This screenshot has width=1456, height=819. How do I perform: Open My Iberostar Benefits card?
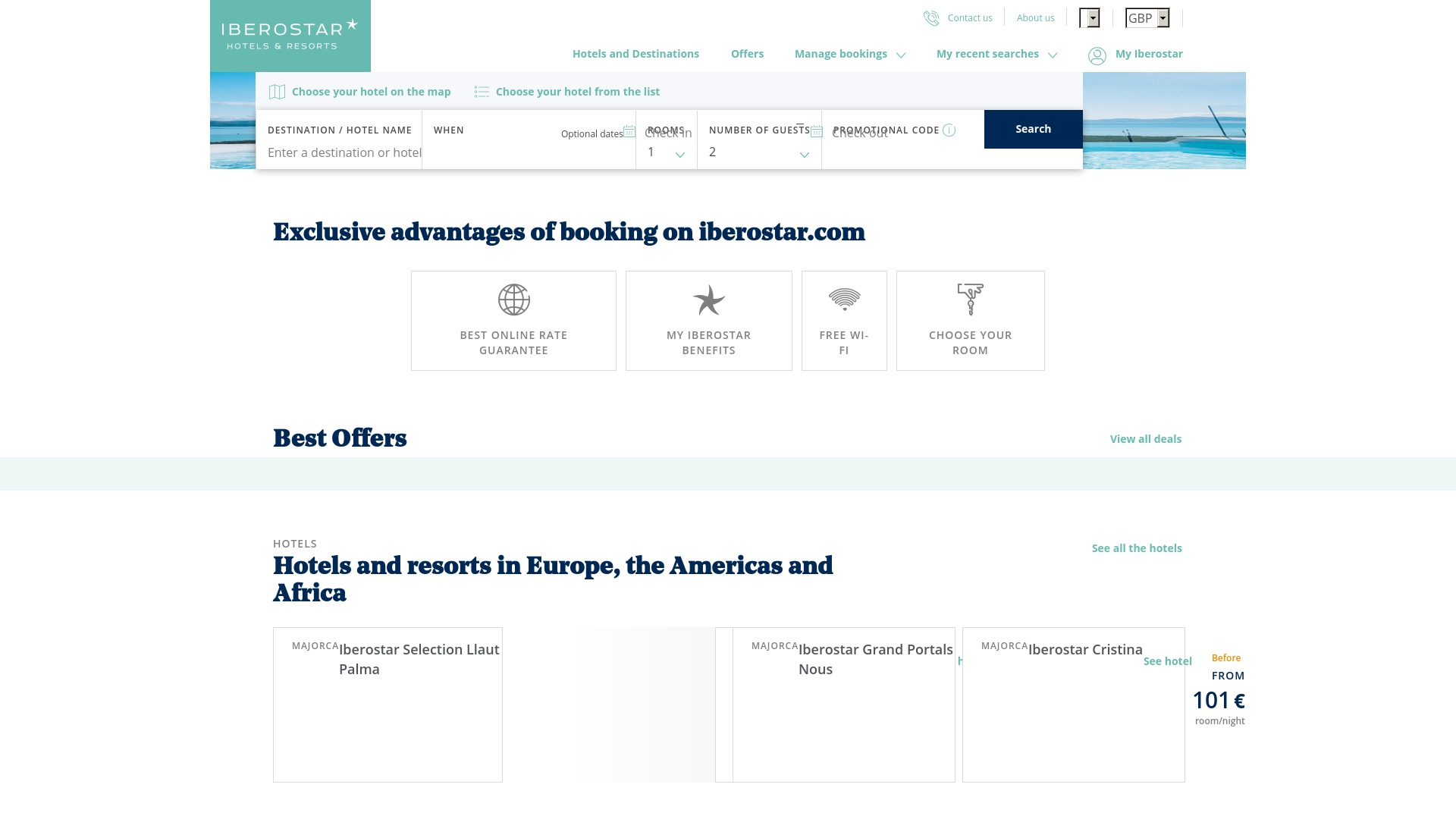[709, 321]
